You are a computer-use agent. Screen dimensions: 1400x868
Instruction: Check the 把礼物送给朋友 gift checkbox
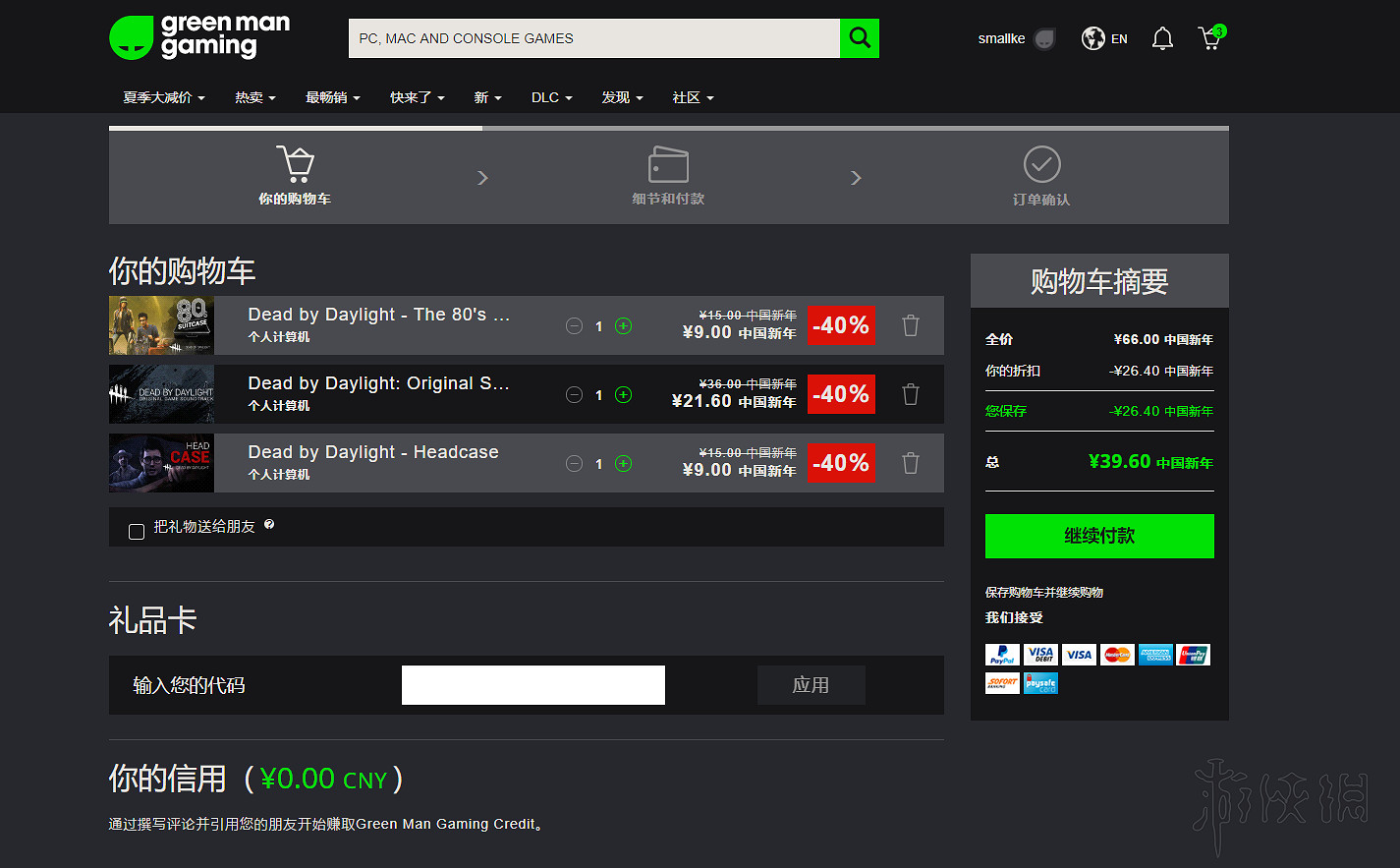click(137, 532)
